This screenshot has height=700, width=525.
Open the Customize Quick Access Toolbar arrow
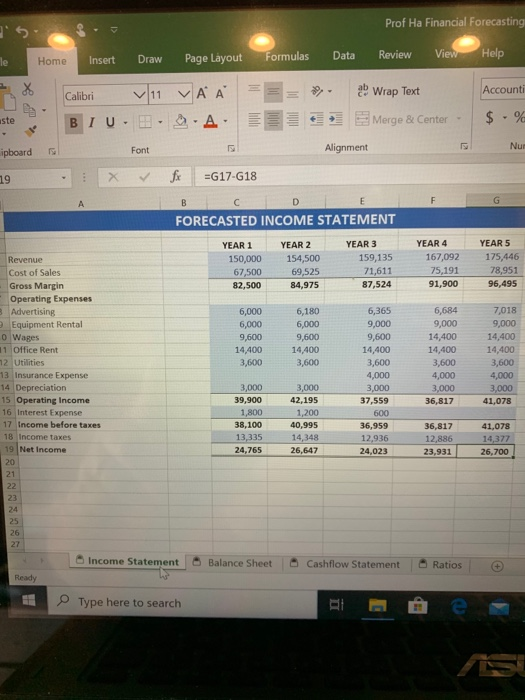click(114, 30)
